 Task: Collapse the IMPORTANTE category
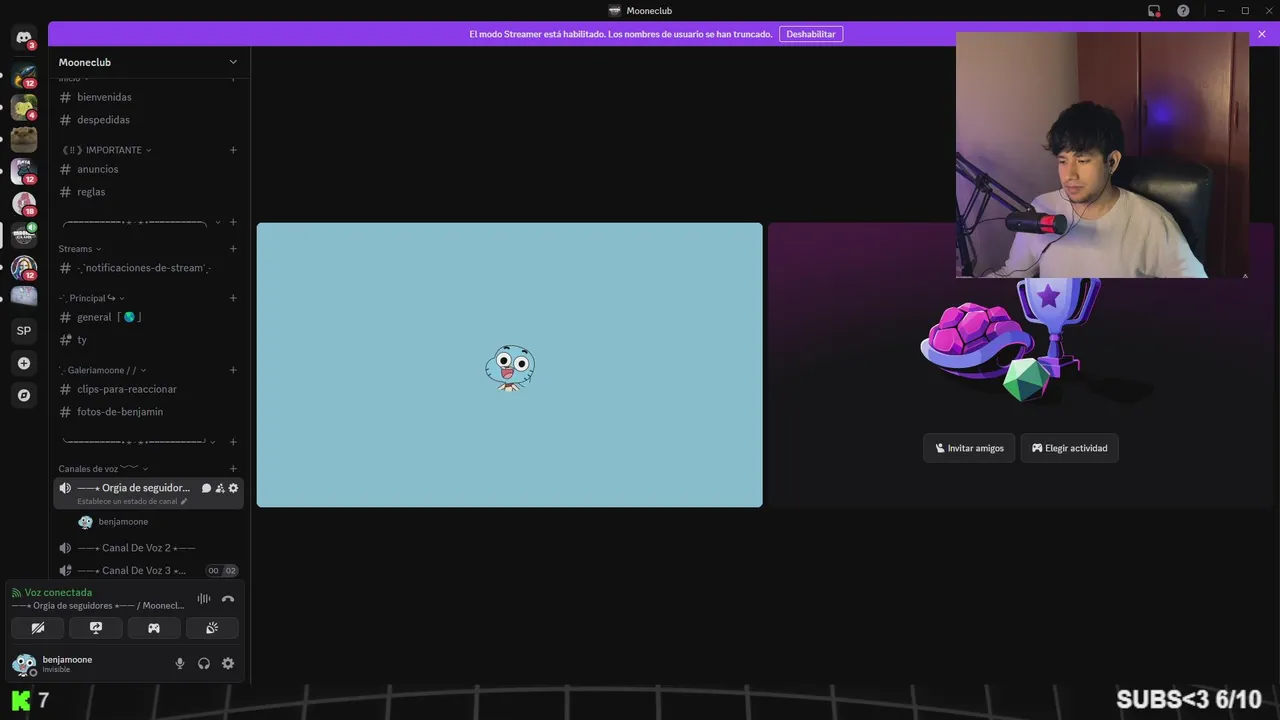click(107, 150)
